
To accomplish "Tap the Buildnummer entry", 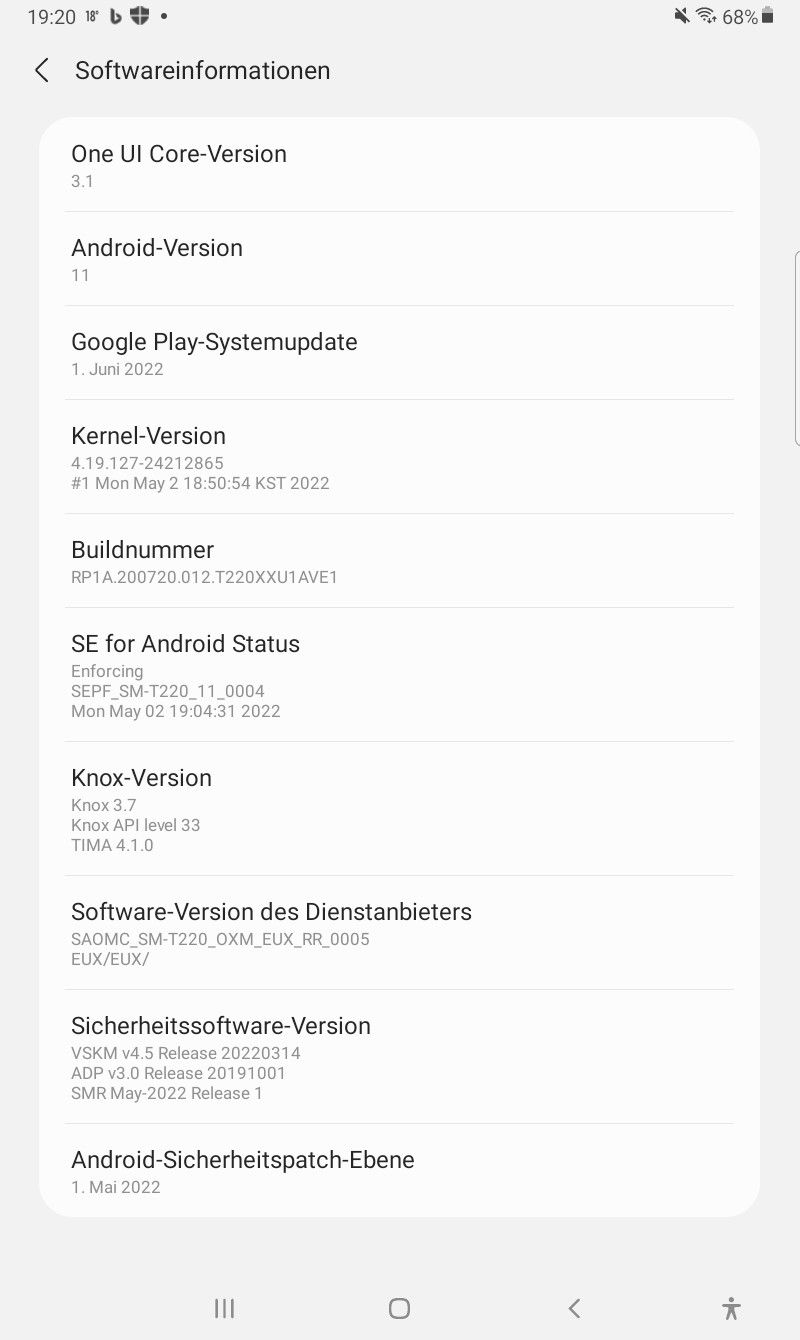I will (400, 561).
